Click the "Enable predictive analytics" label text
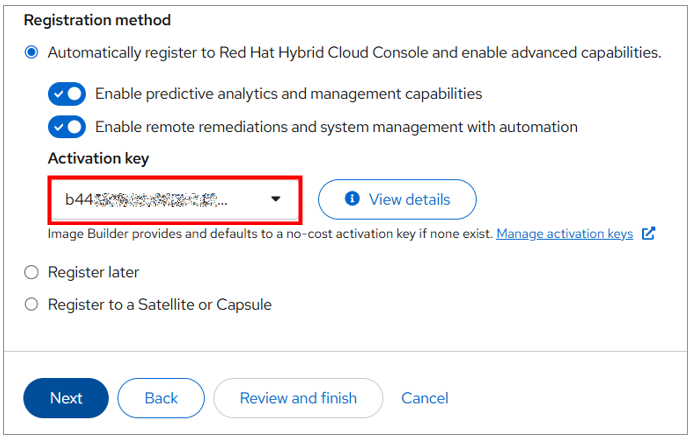The width and height of the screenshot is (692, 441). (x=288, y=94)
